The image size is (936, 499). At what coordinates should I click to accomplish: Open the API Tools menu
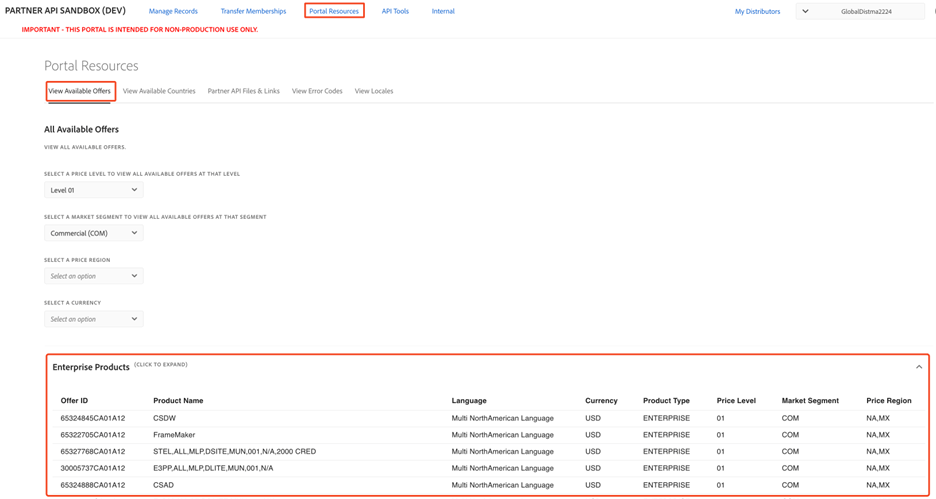(395, 11)
